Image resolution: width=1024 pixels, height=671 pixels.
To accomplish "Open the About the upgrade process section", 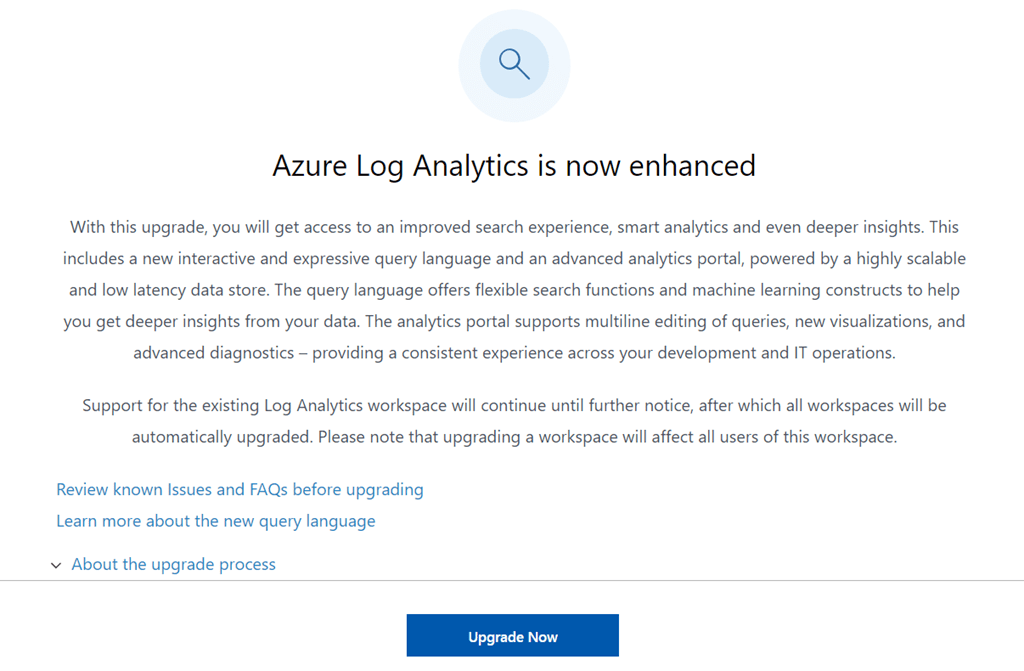I will click(x=173, y=564).
